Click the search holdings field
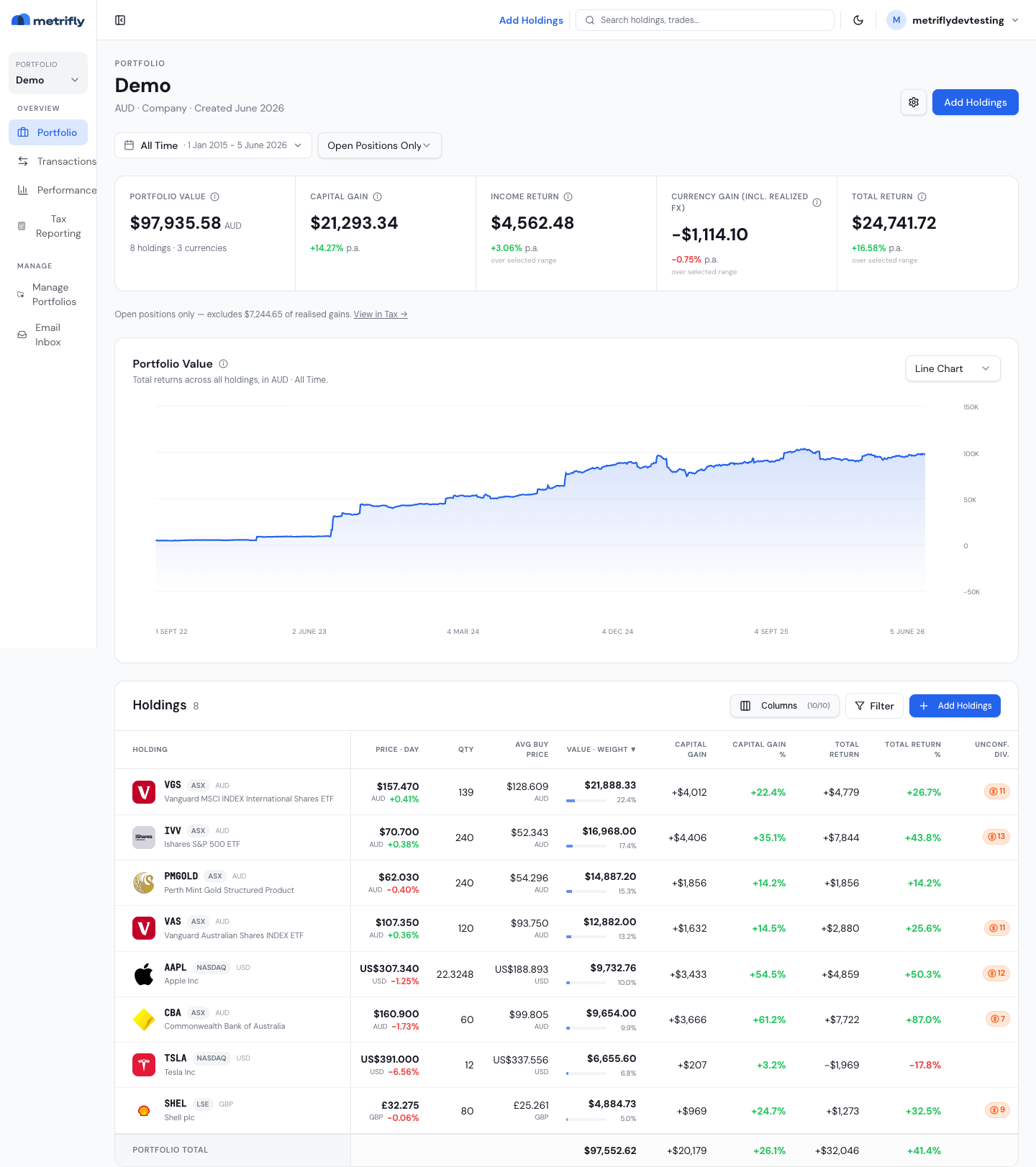Viewport: 1036px width, 1167px height. pyautogui.click(x=705, y=20)
